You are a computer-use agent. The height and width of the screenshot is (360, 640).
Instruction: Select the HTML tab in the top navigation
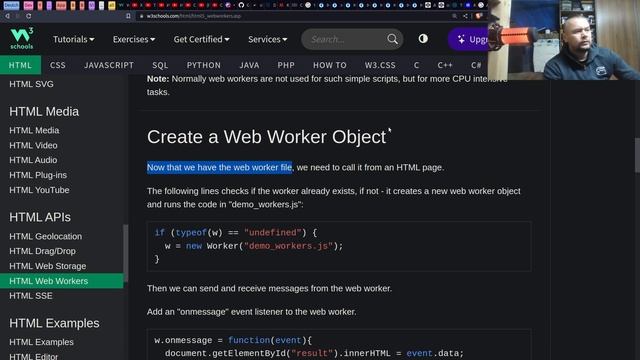(x=20, y=65)
